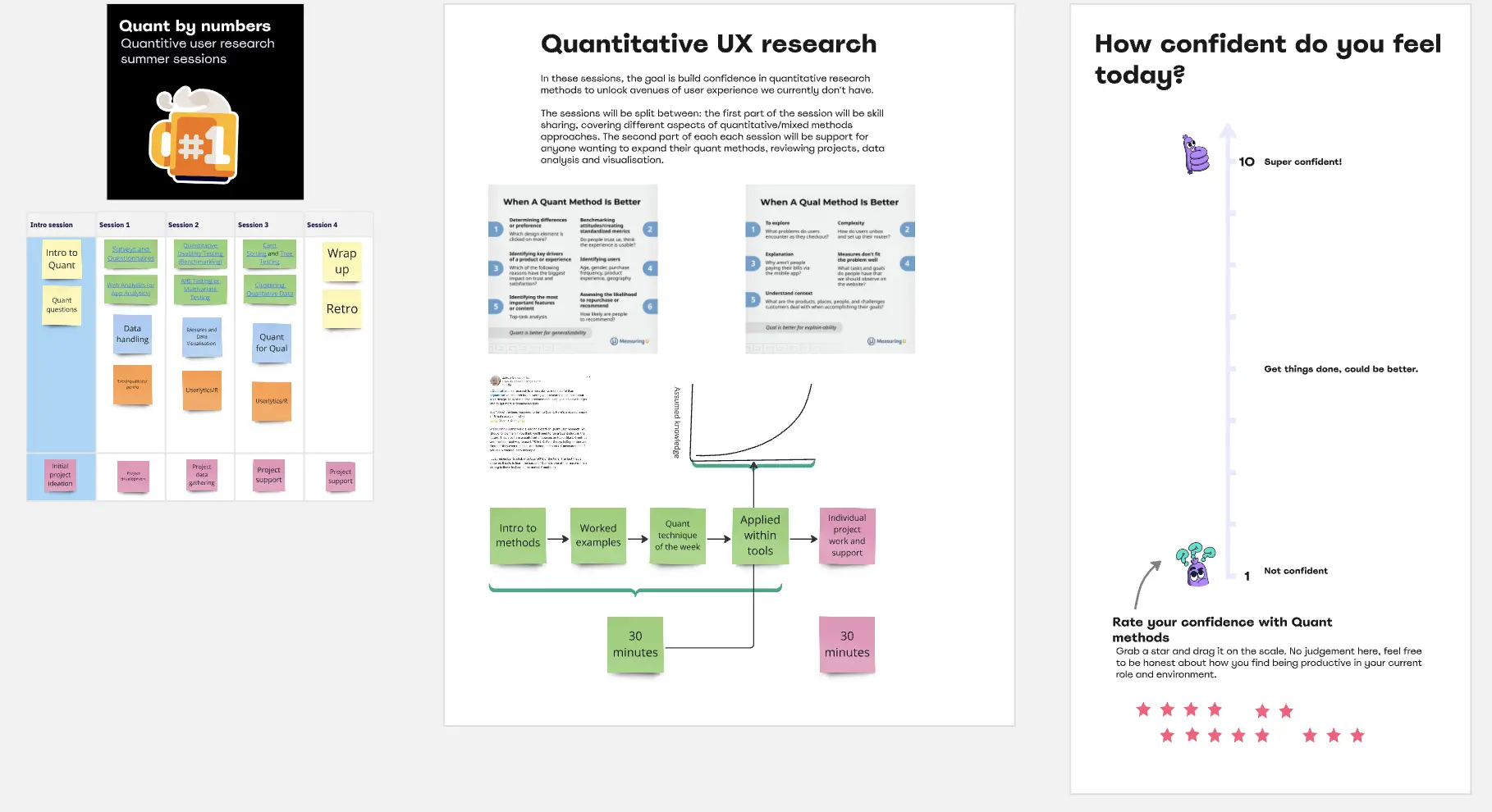Click the Quant by numbers title card
This screenshot has width=1492, height=812.
pyautogui.click(x=205, y=102)
